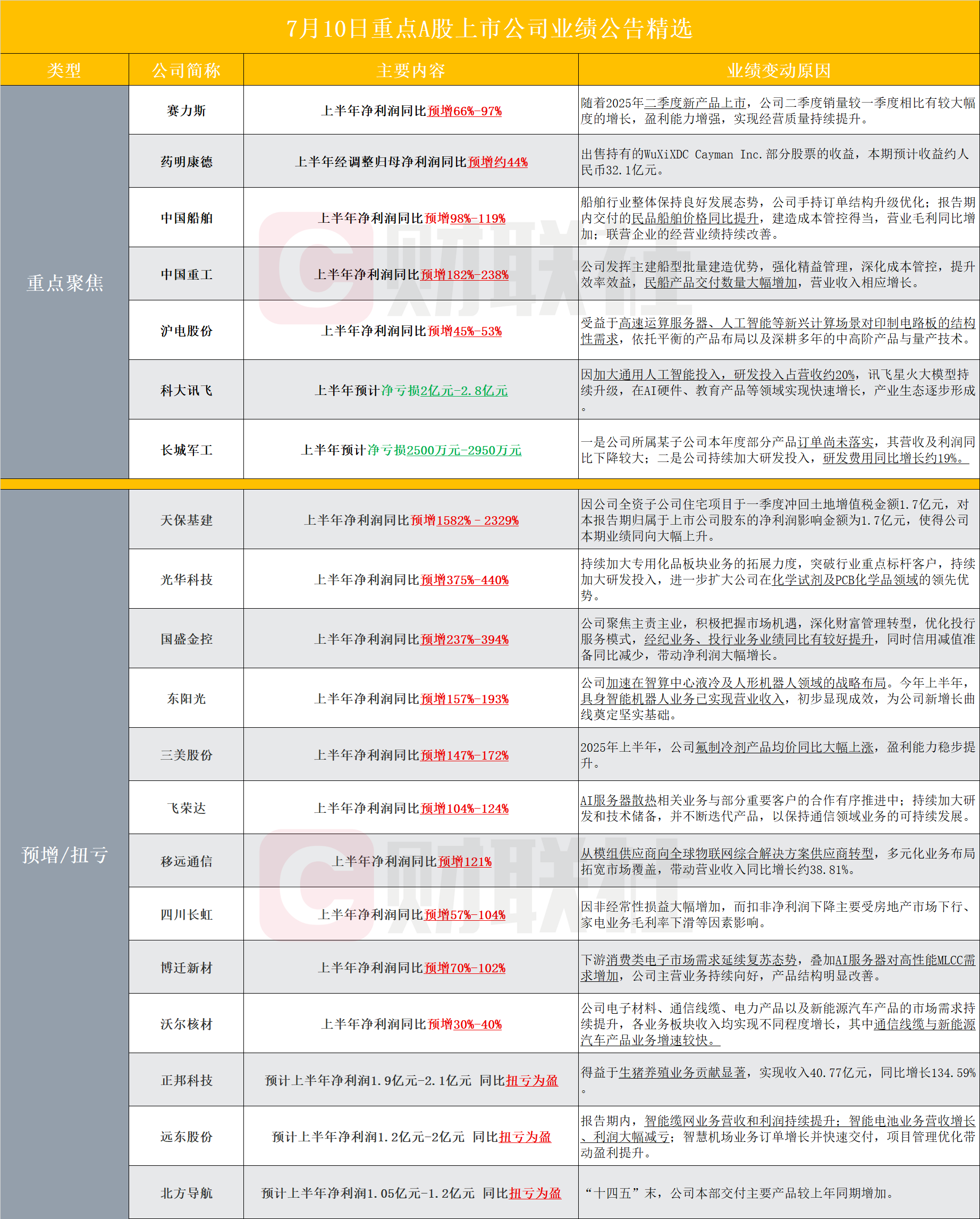Click 预增98%-119% profit forecast
The width and height of the screenshot is (980, 1219).
pos(464,218)
